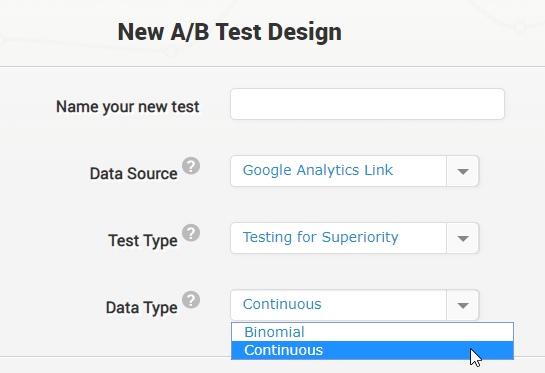Click the Test Type label text

pyautogui.click(x=143, y=241)
